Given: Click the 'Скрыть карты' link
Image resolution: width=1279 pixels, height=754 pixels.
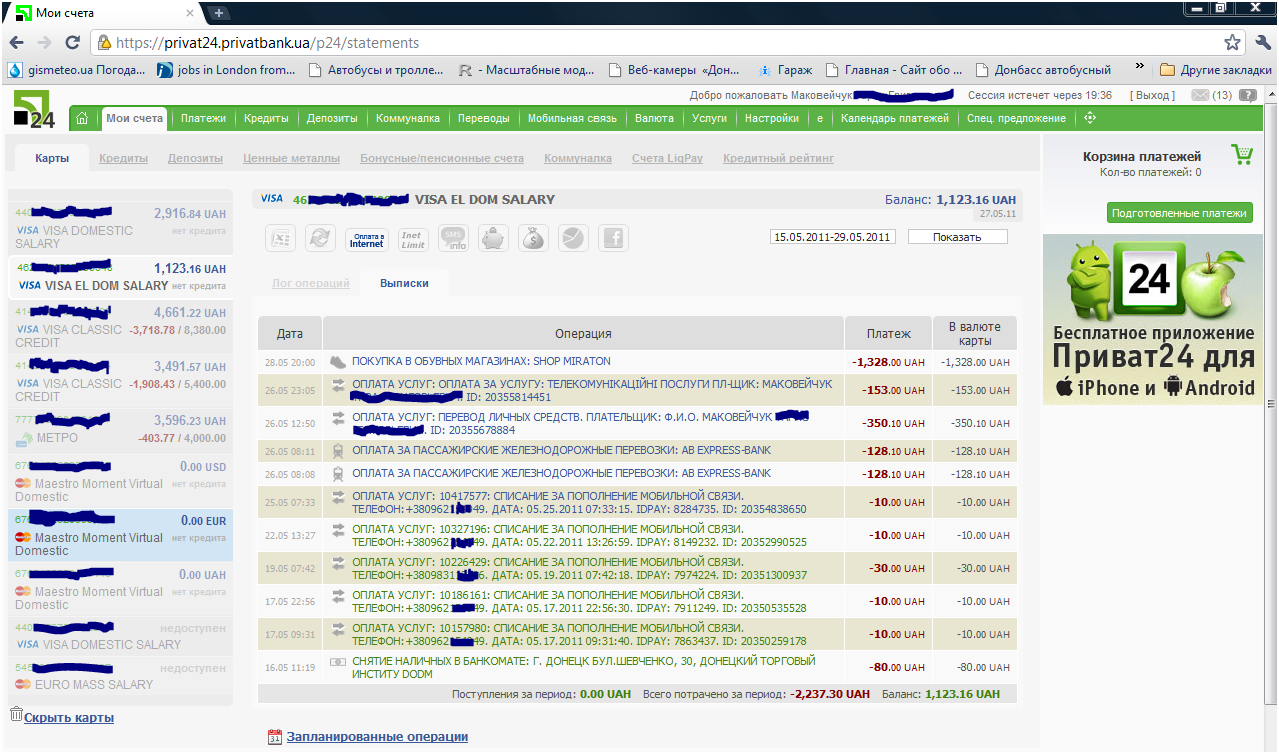Looking at the screenshot, I should 69,718.
